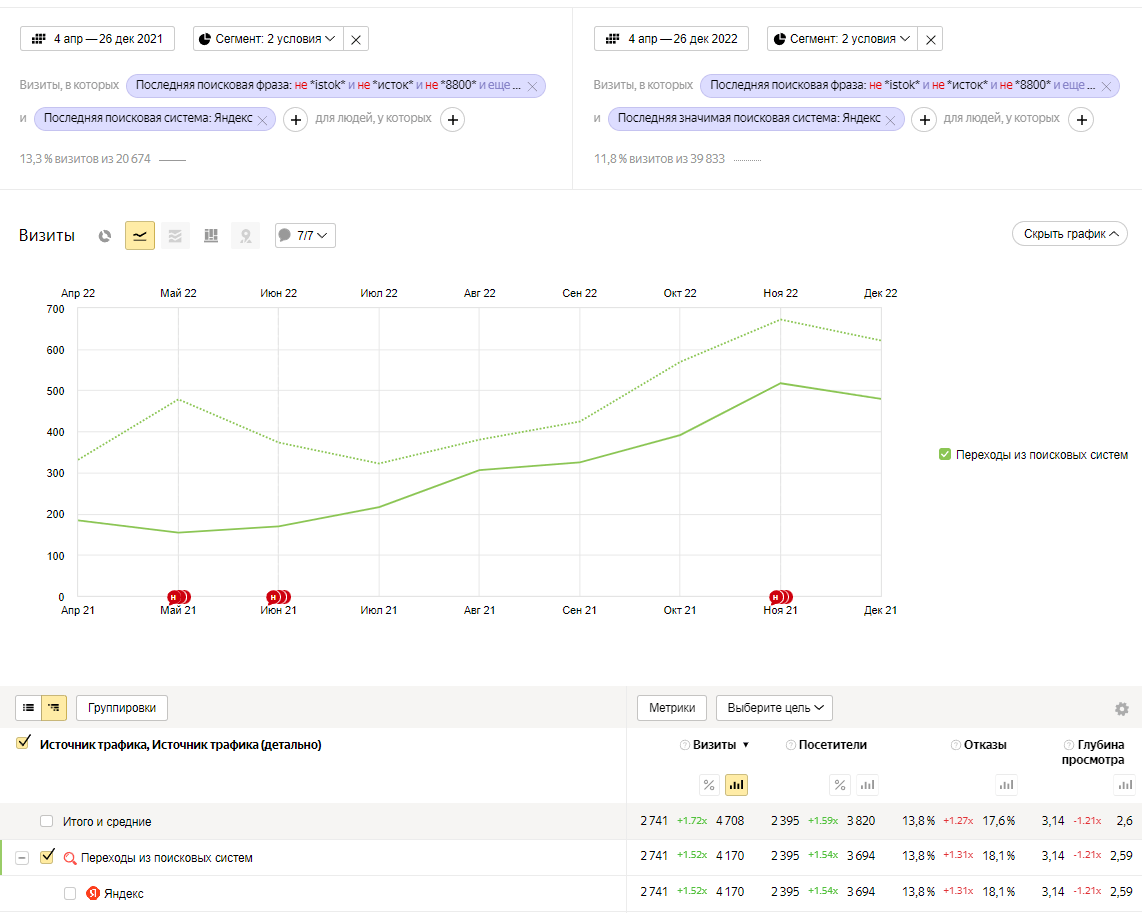Viewport: 1142px width, 913px height.
Task: Add condition after Яндекс filter for 2022
Action: (925, 120)
